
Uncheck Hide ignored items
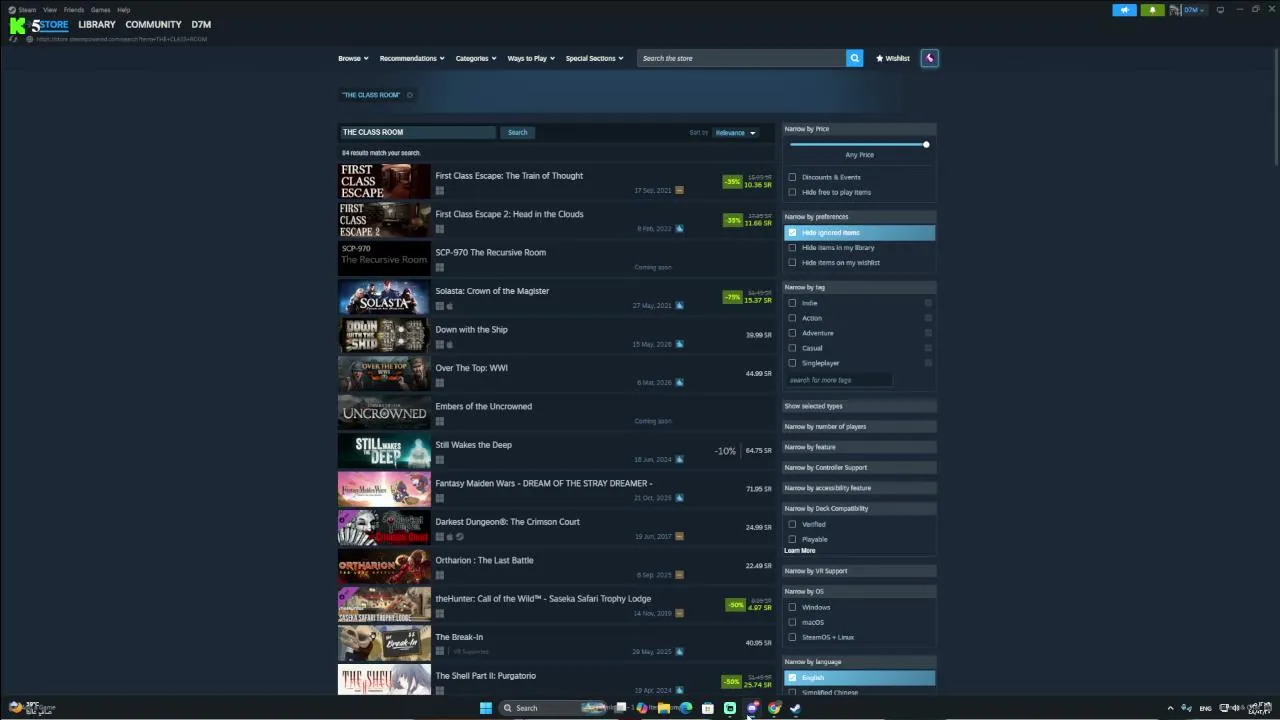[x=792, y=232]
